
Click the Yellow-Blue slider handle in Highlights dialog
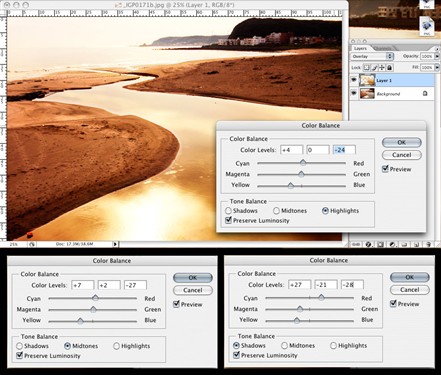291,186
